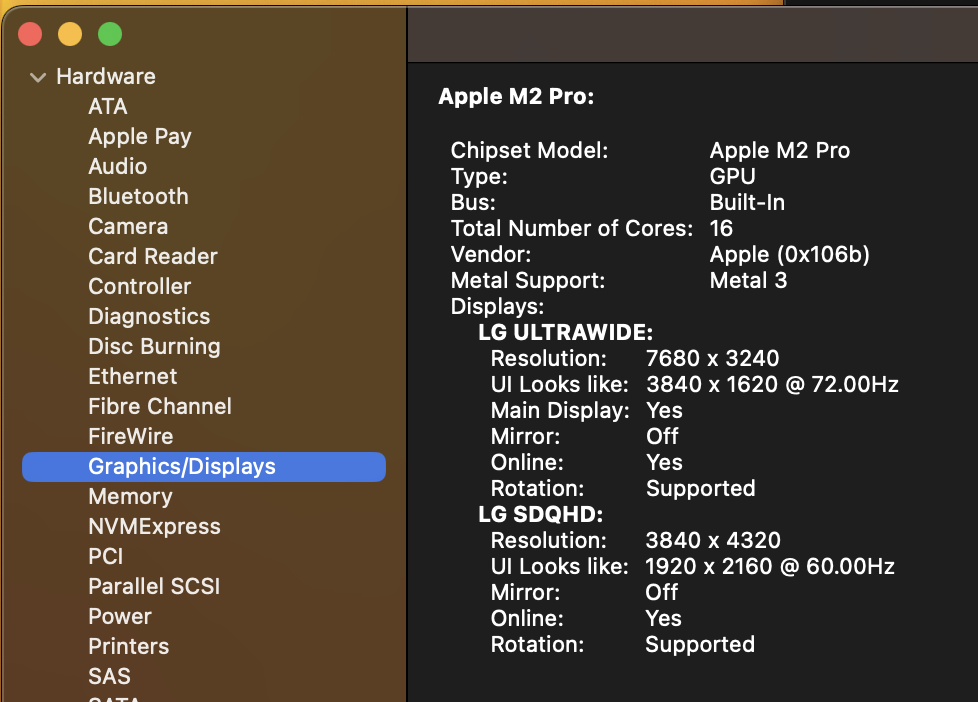
Task: Select Camera in the sidebar
Action: click(128, 226)
